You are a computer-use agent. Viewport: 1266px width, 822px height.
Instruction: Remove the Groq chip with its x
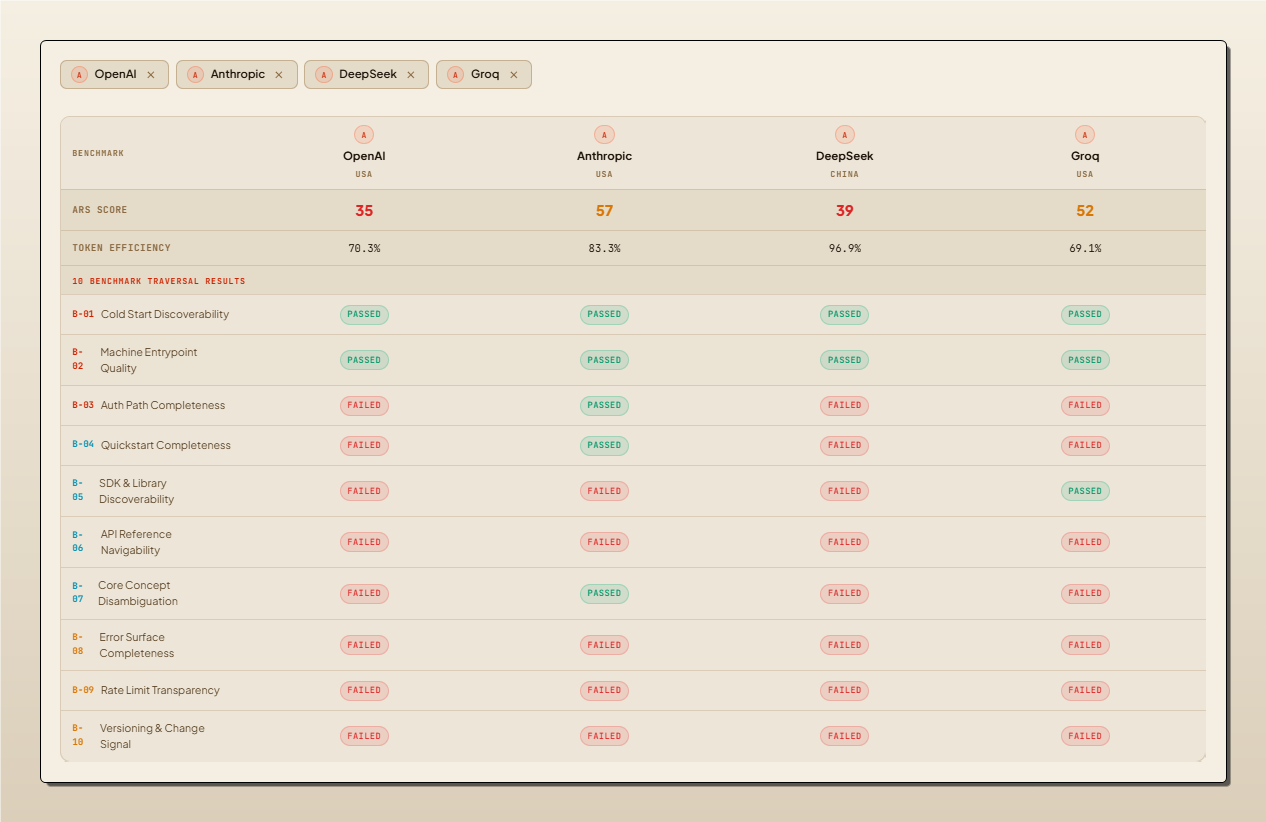514,75
